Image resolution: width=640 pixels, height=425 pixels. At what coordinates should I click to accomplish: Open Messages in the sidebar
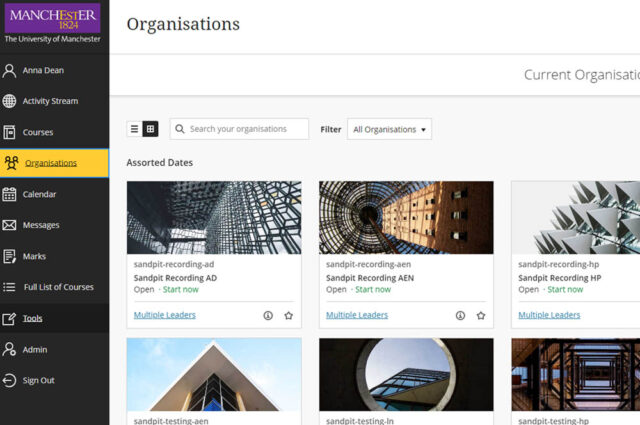coord(41,225)
